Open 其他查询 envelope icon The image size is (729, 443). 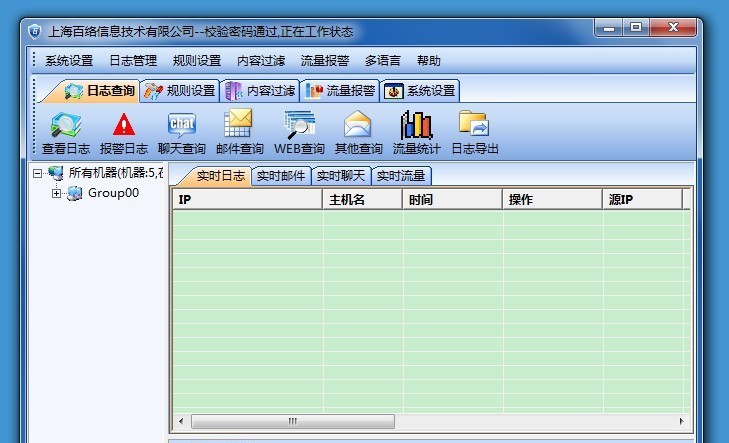tap(358, 125)
